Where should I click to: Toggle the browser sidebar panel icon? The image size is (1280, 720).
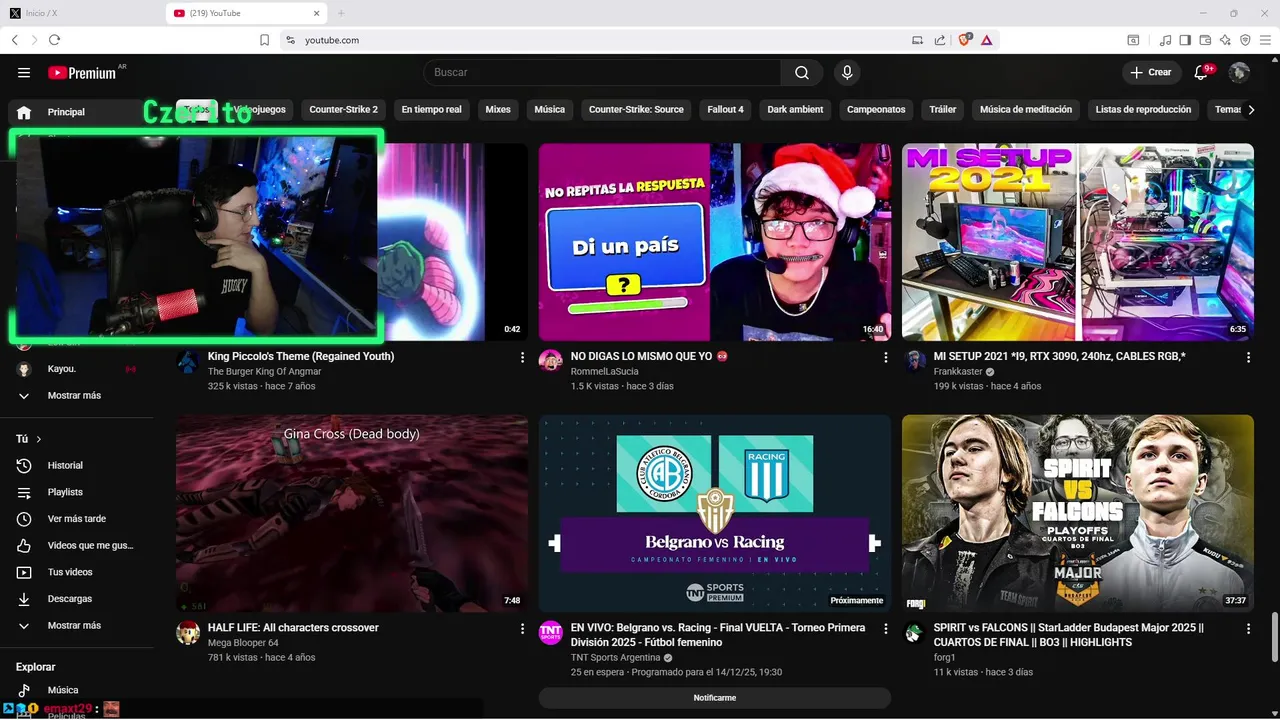(x=1185, y=40)
